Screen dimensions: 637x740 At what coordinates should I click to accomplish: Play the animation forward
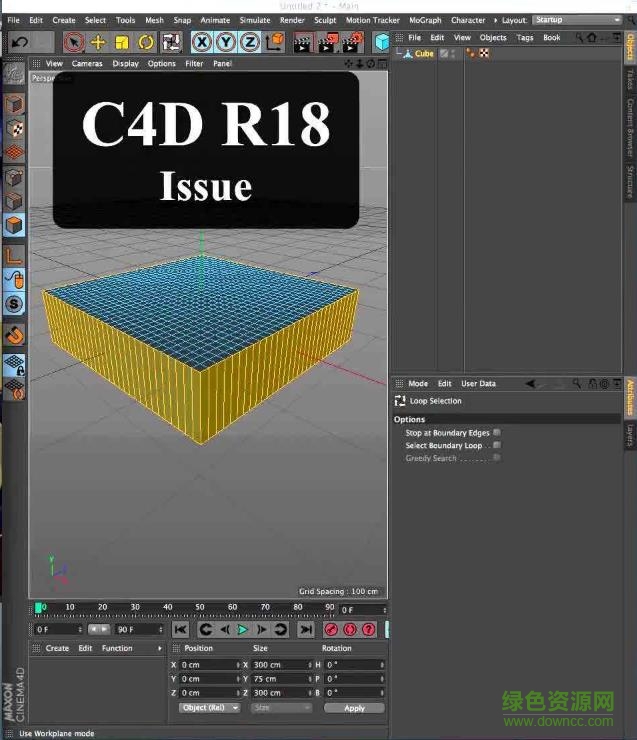click(242, 629)
